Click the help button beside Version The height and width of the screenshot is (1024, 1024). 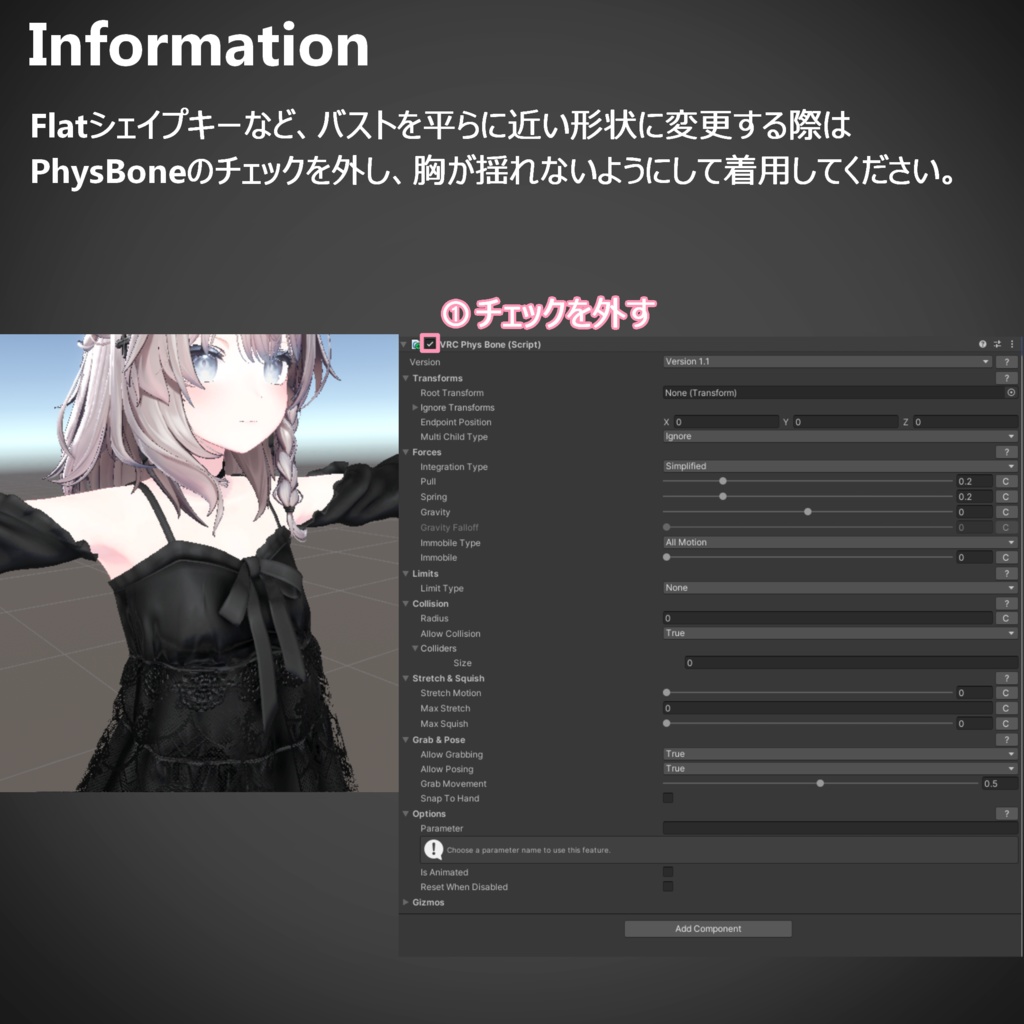click(1006, 361)
